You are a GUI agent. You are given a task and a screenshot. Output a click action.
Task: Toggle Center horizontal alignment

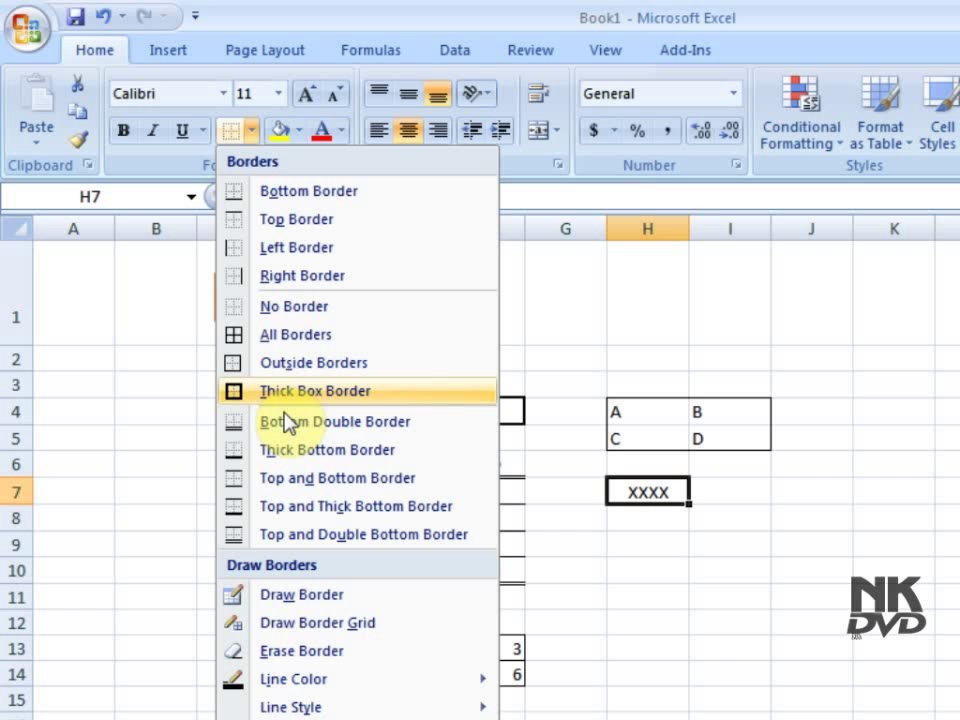click(x=408, y=130)
